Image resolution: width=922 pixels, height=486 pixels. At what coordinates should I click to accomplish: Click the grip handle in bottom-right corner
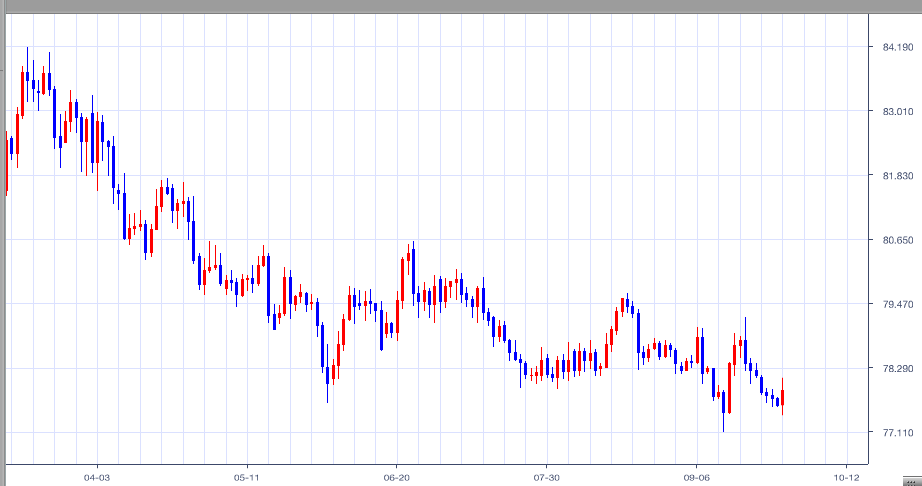pos(913,481)
